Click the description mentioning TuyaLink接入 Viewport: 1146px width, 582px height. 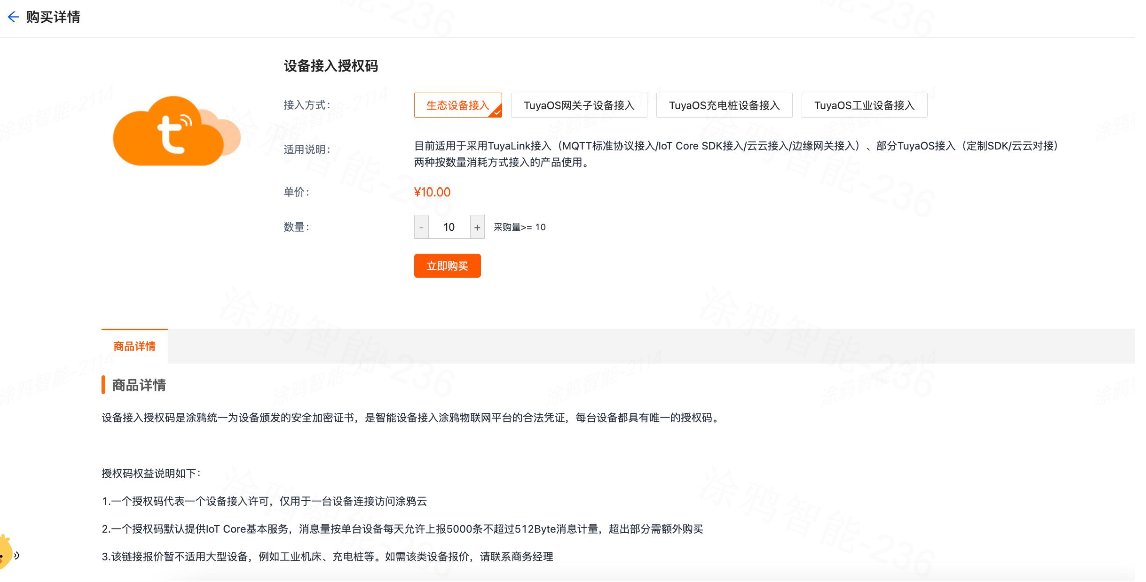tap(737, 154)
